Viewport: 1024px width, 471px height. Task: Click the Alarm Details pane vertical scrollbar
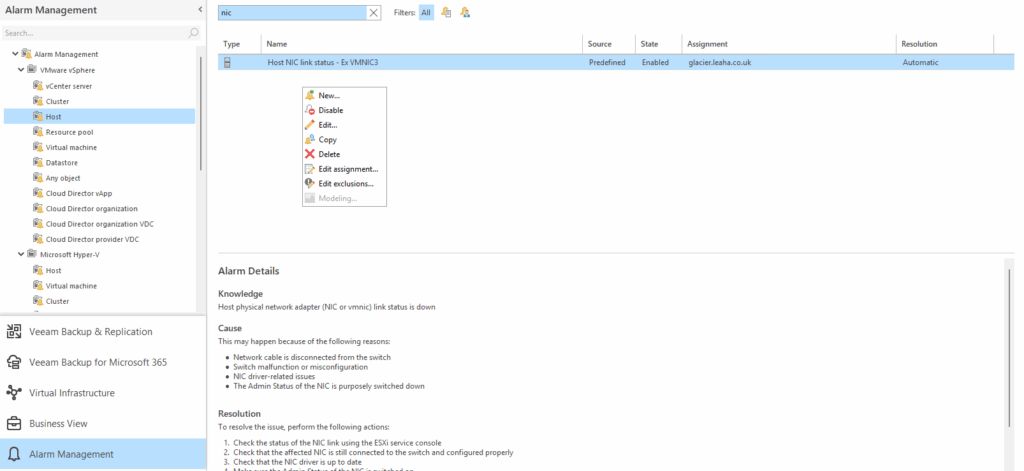[1009, 349]
